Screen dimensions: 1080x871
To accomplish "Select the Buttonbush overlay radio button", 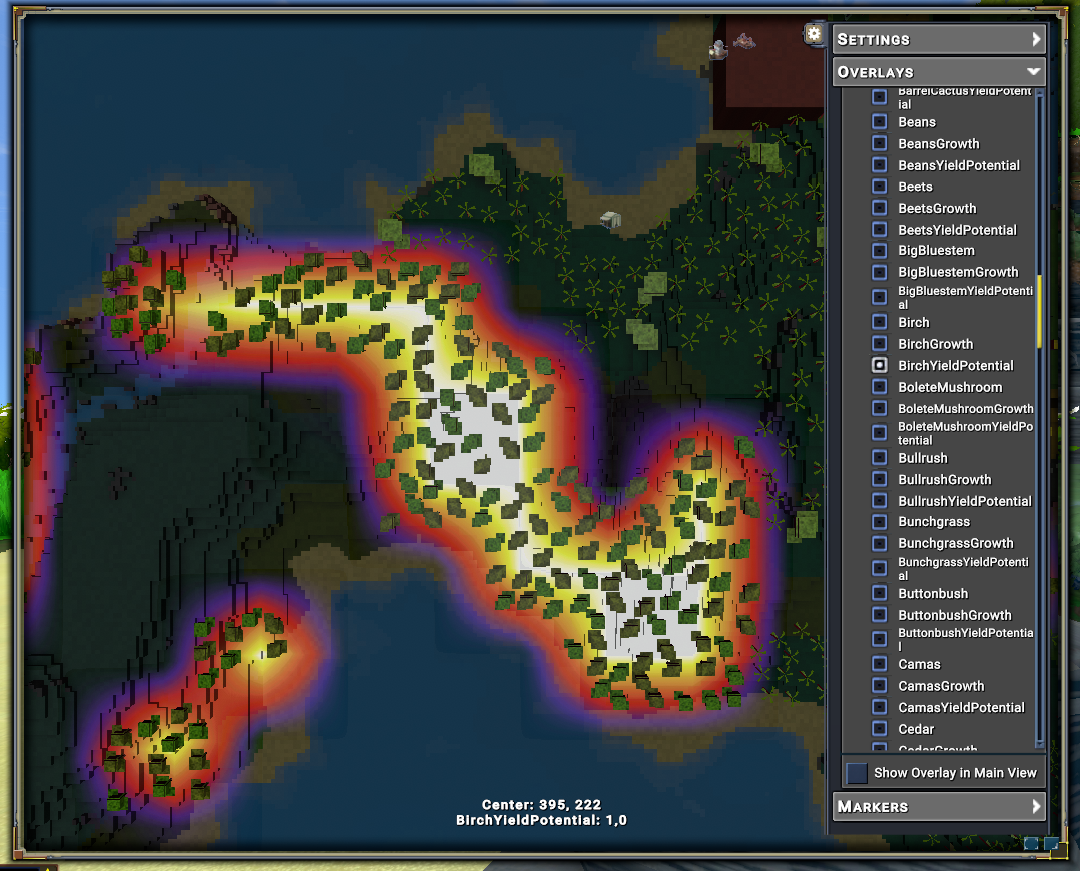I will pyautogui.click(x=880, y=594).
